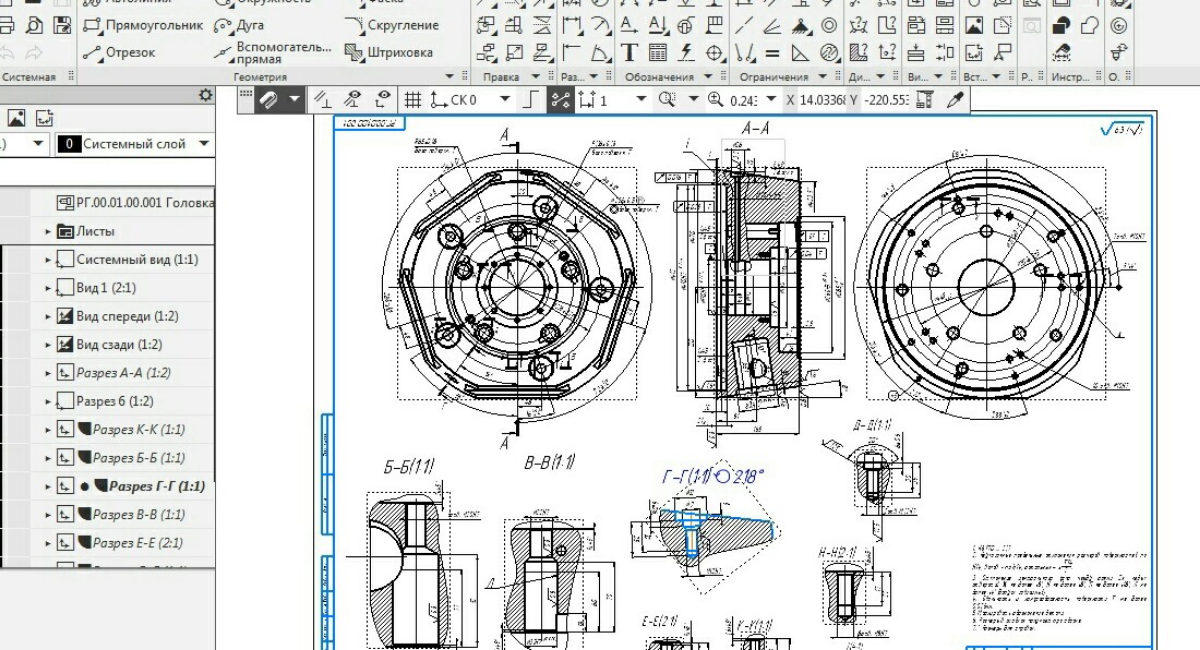Click the eyedropper icon in view toolbar
This screenshot has height=650, width=1200.
pos(955,99)
